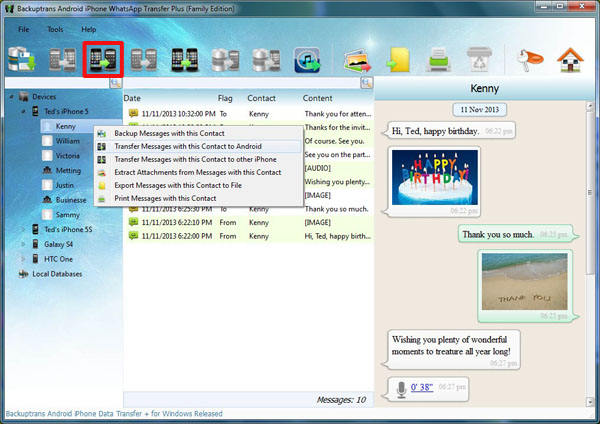Click the search icon above device tree
This screenshot has height=424, width=600.
116,83
